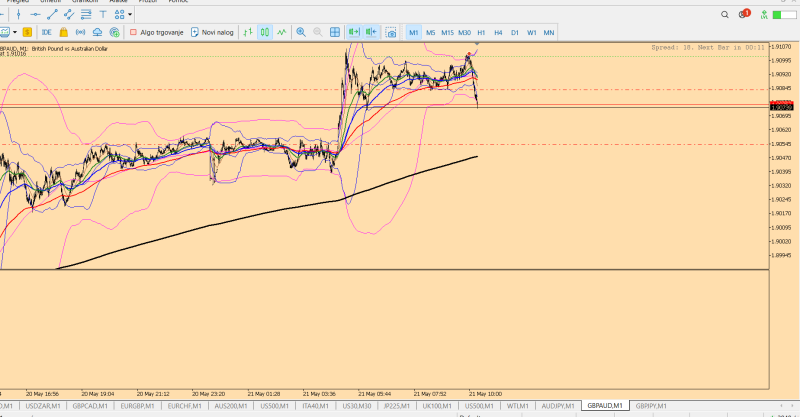Viewport: 800px width, 417px height.
Task: Select the active GBPAUD,M1 chart tab
Action: [x=605, y=406]
